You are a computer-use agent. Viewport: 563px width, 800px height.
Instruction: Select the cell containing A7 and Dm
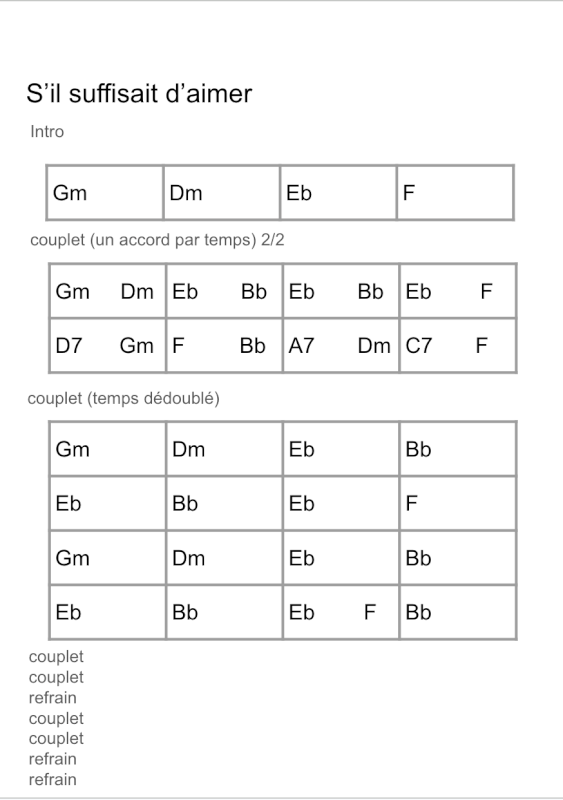tap(341, 345)
